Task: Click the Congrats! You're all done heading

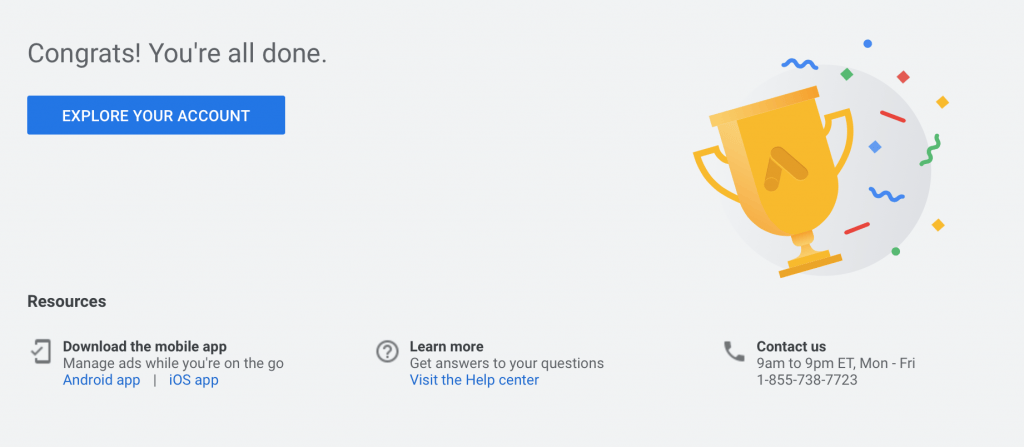Action: 177,54
